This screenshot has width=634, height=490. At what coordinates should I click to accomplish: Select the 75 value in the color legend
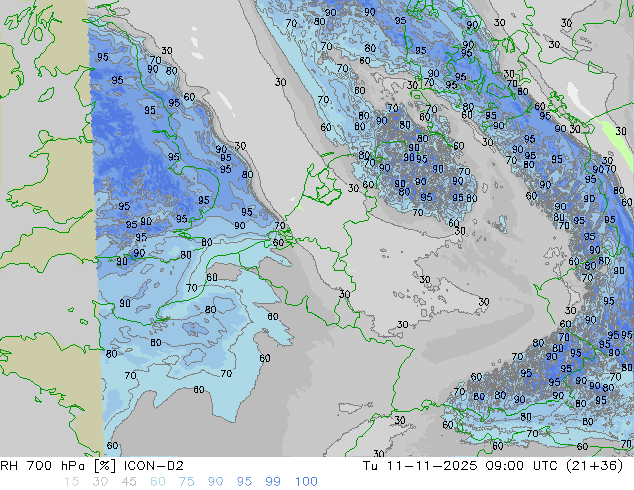click(x=186, y=482)
